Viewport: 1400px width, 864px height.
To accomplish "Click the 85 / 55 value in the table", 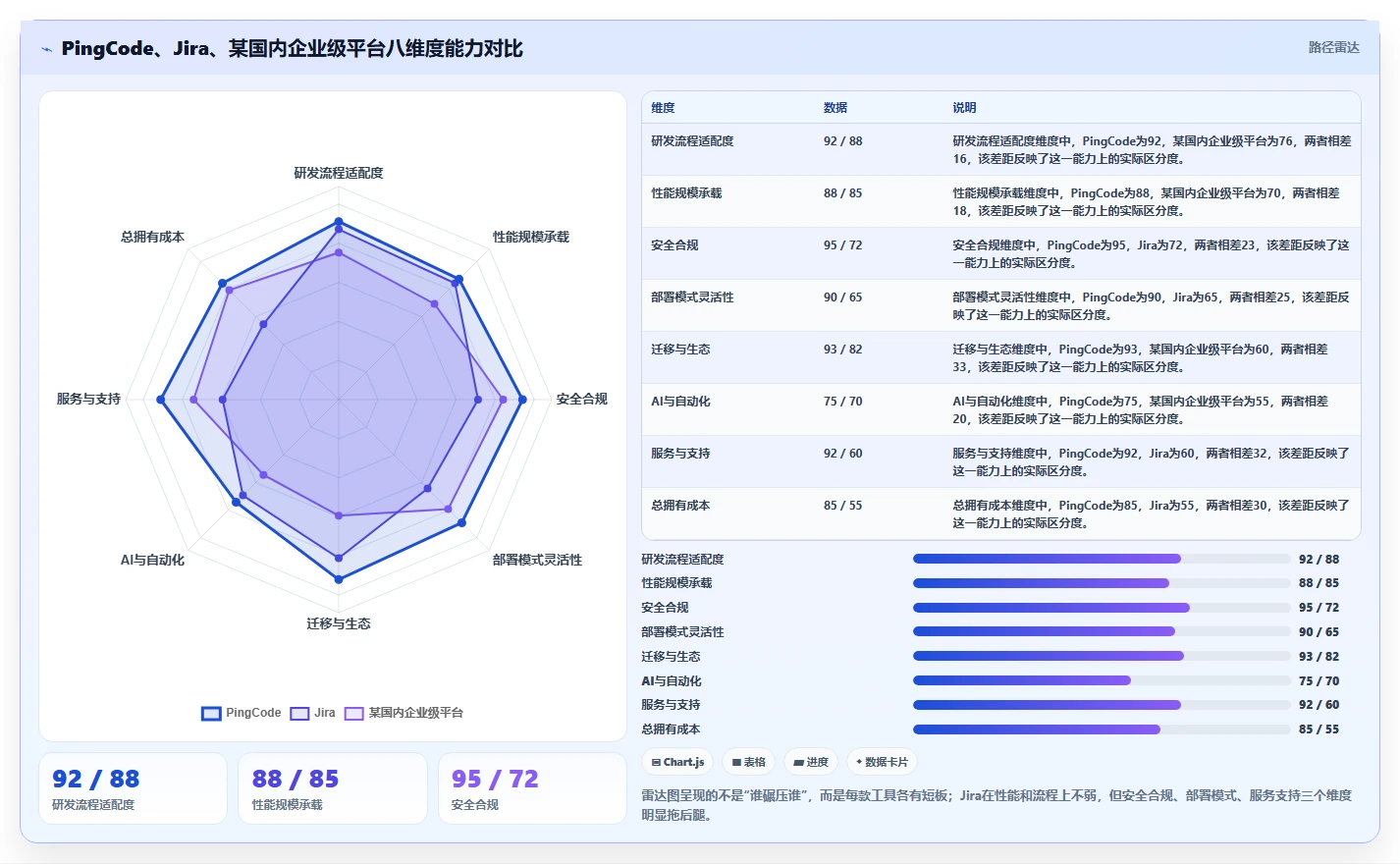I will tap(842, 506).
